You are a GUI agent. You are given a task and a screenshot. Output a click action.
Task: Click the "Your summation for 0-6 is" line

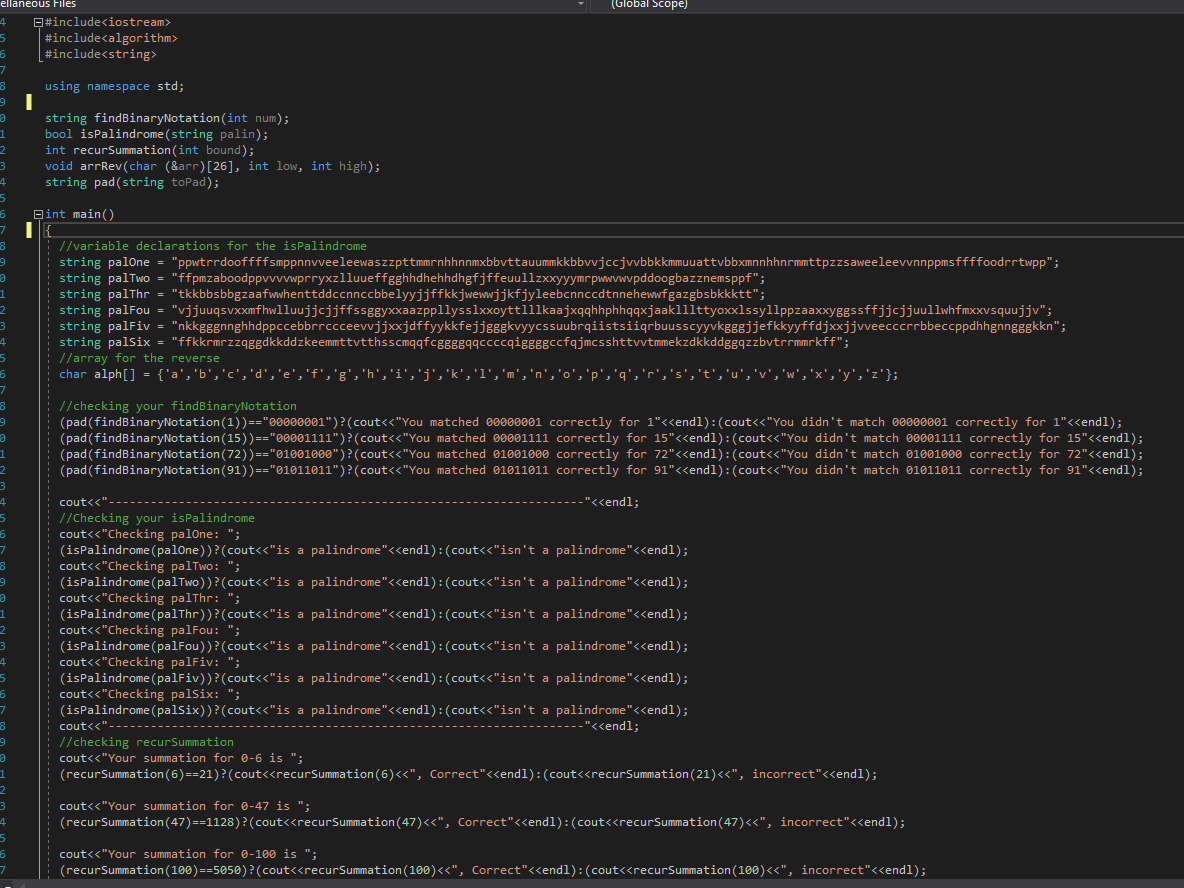[181, 758]
